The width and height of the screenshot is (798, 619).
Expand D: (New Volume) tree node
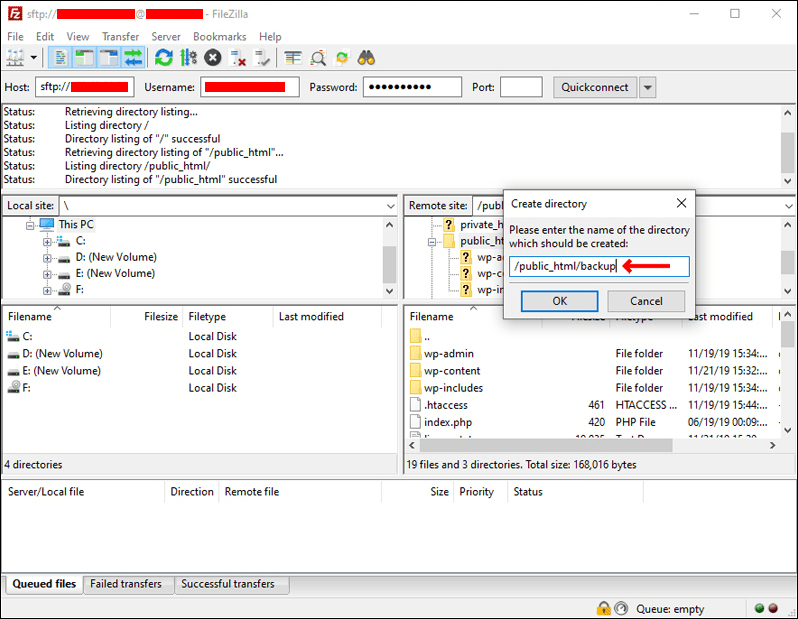[x=47, y=258]
